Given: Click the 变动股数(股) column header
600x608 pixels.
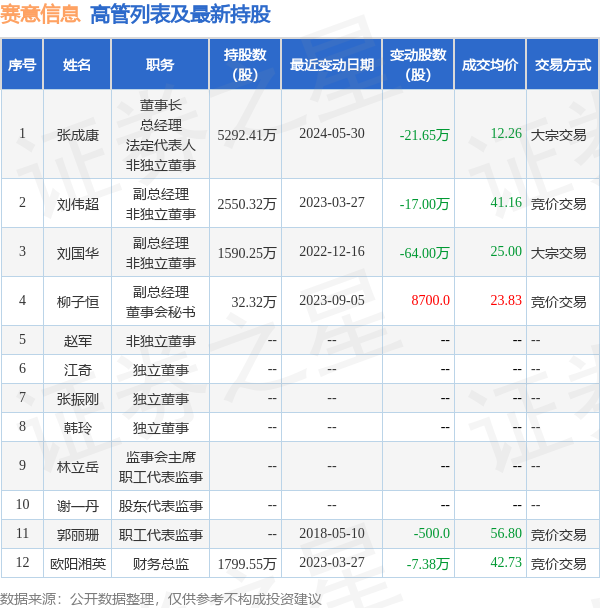Looking at the screenshot, I should (418, 64).
